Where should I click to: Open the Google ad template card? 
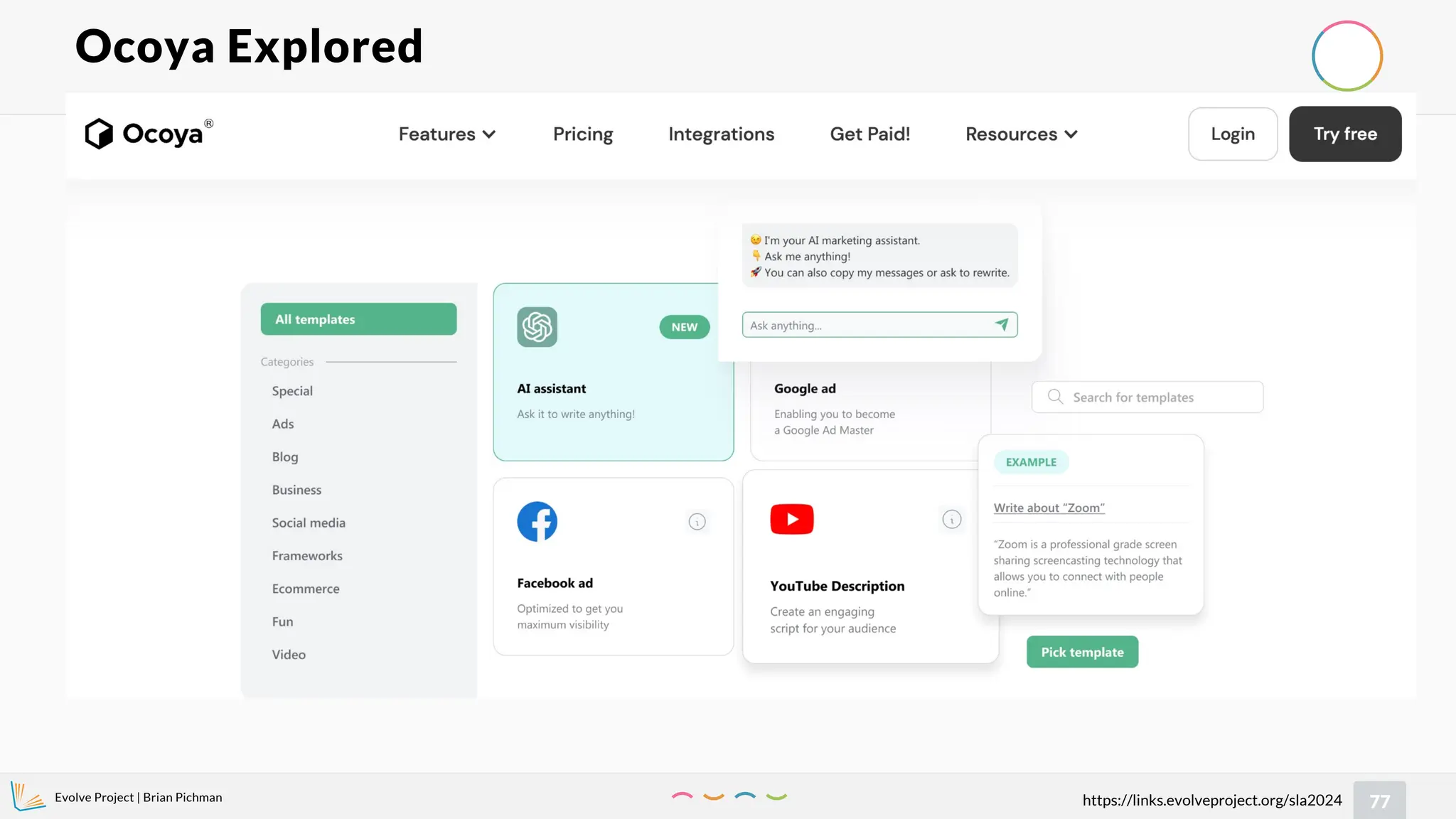[x=870, y=411]
